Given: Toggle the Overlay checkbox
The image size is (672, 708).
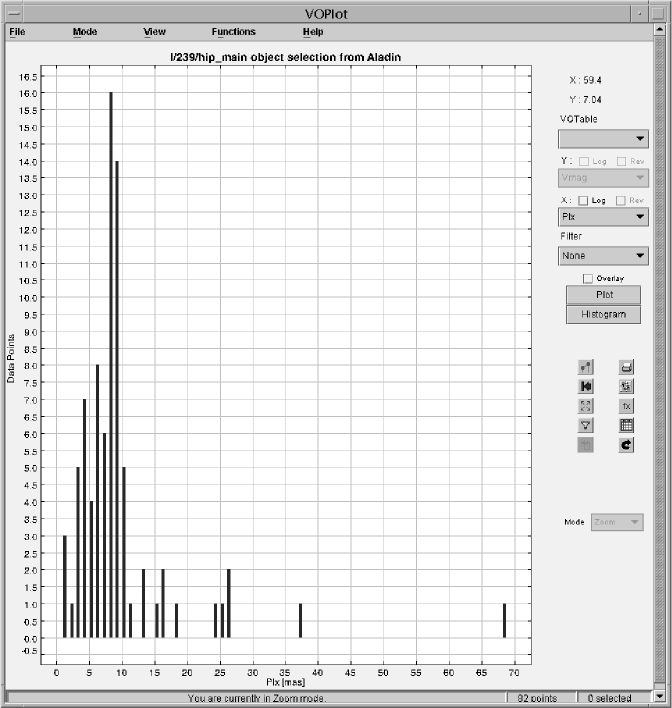Looking at the screenshot, I should (x=588, y=278).
